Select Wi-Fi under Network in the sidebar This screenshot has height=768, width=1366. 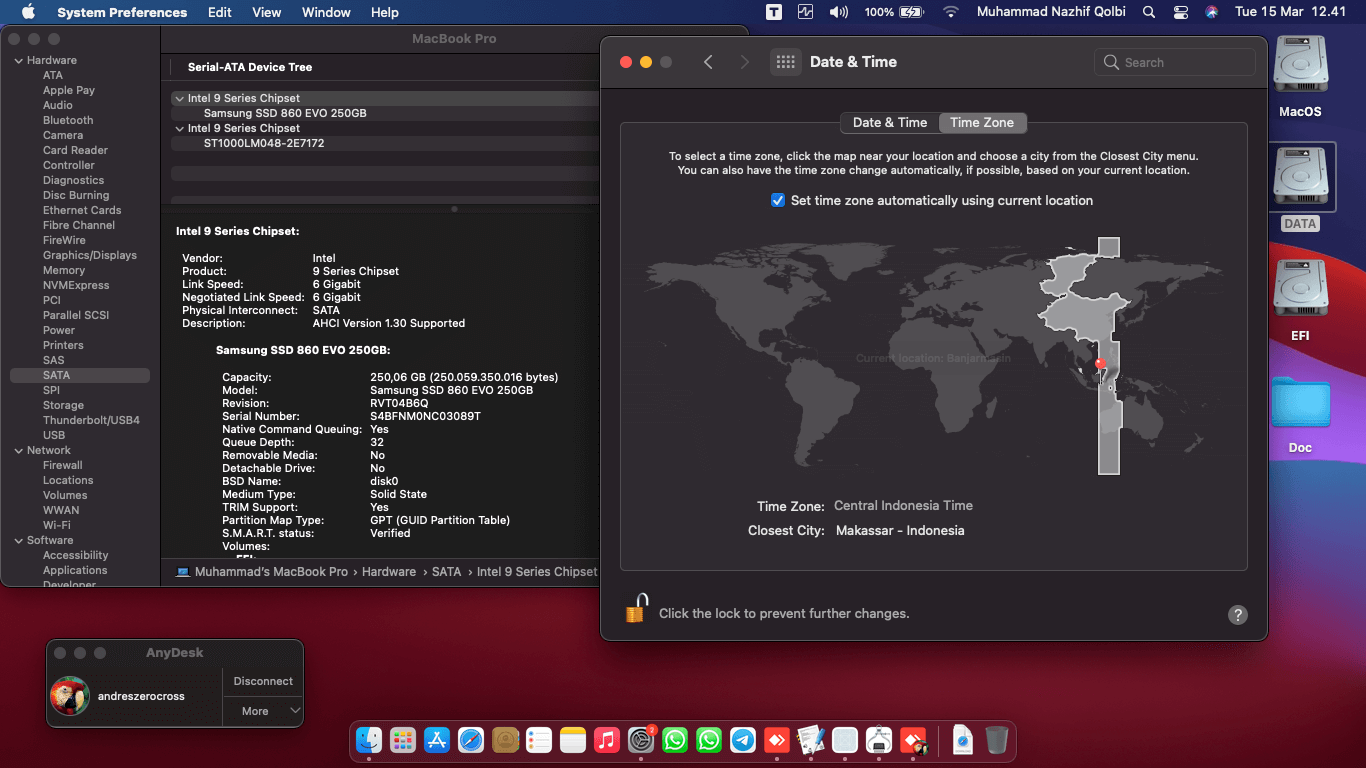[57, 525]
